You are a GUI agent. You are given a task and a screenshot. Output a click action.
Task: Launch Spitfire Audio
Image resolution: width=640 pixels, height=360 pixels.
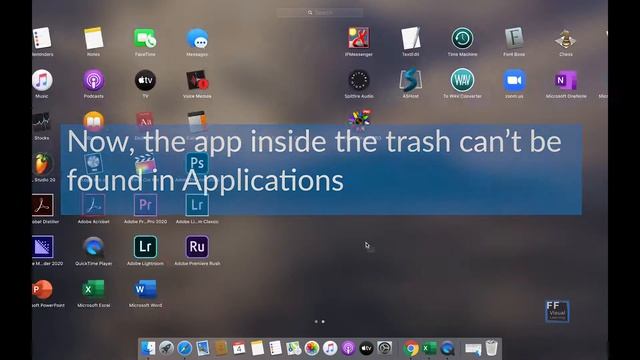point(359,80)
